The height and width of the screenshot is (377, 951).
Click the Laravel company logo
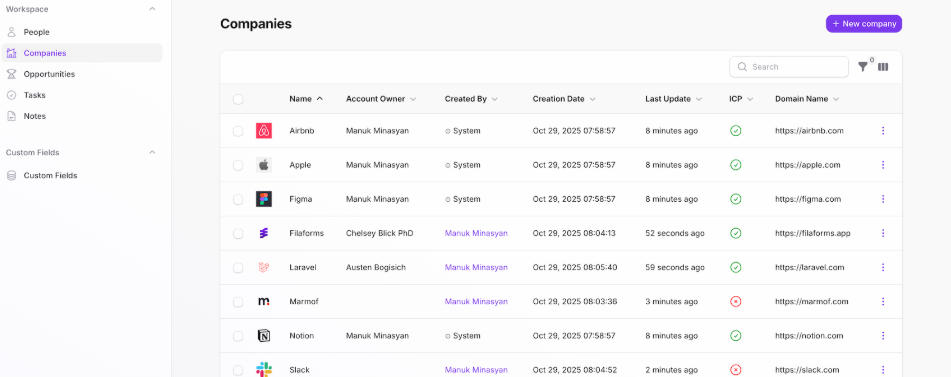pos(264,267)
